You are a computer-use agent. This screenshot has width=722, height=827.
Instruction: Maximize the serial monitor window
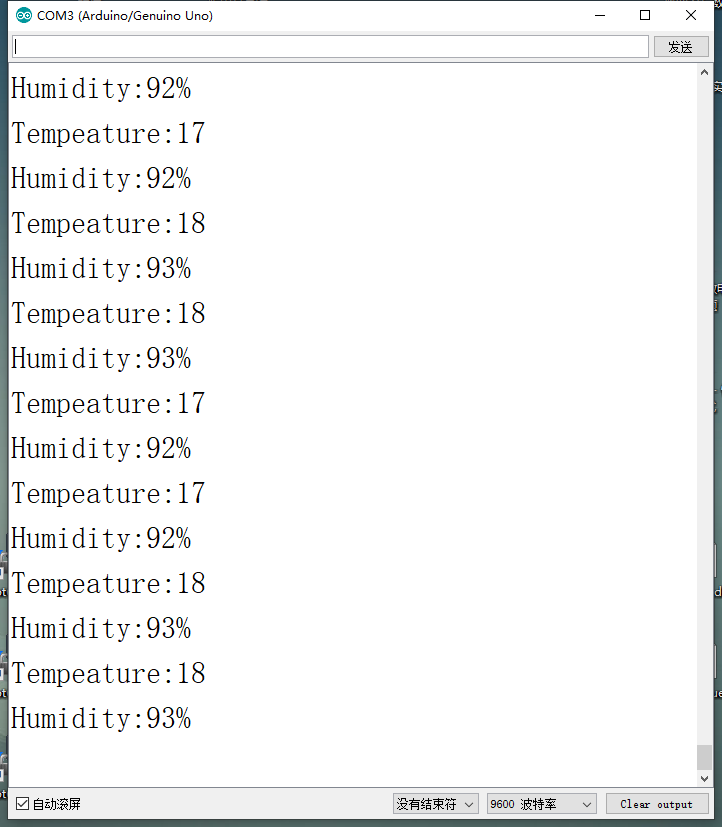[644, 15]
